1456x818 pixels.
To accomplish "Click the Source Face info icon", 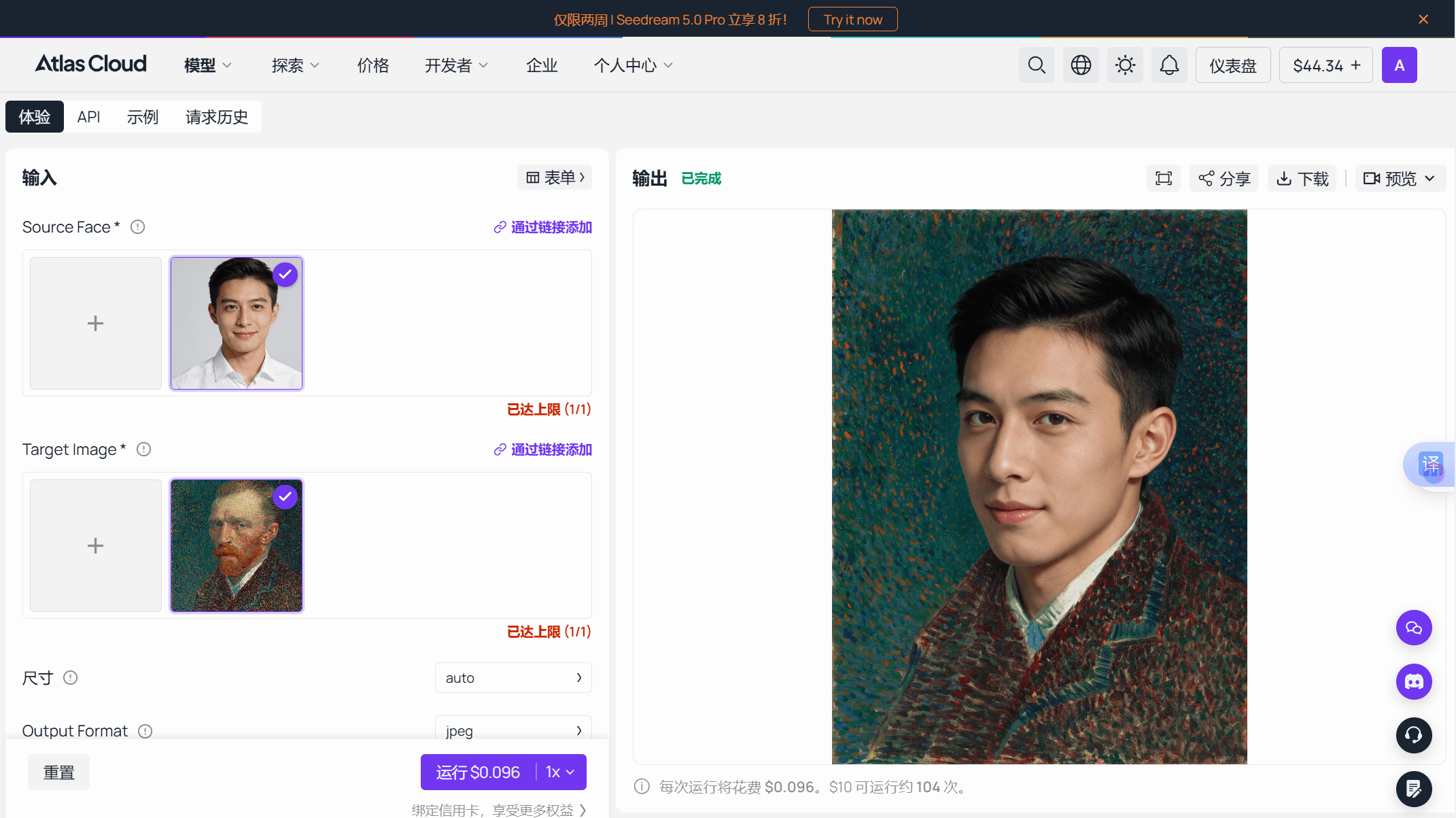I will [138, 227].
